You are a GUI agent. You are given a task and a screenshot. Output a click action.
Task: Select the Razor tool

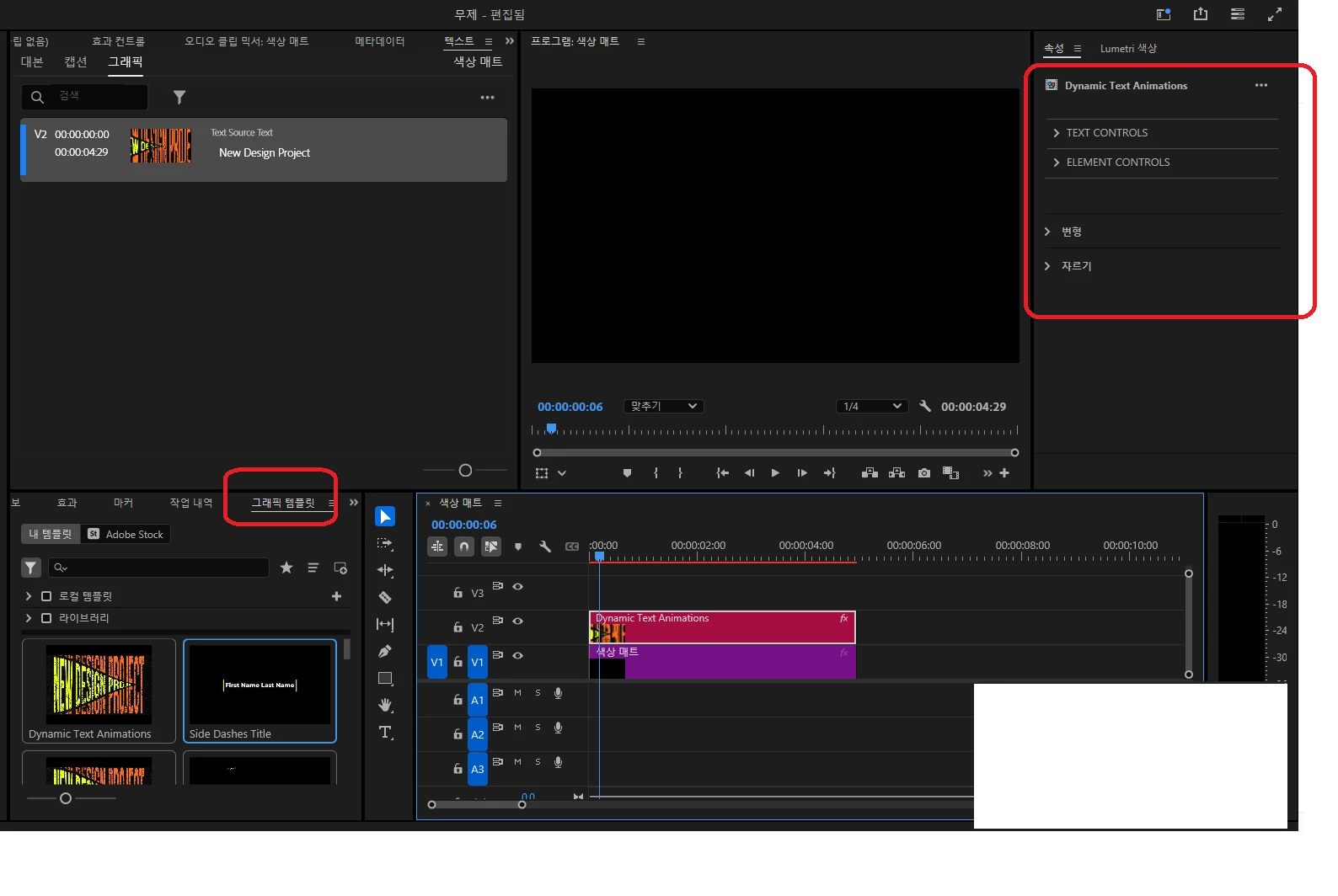(385, 597)
